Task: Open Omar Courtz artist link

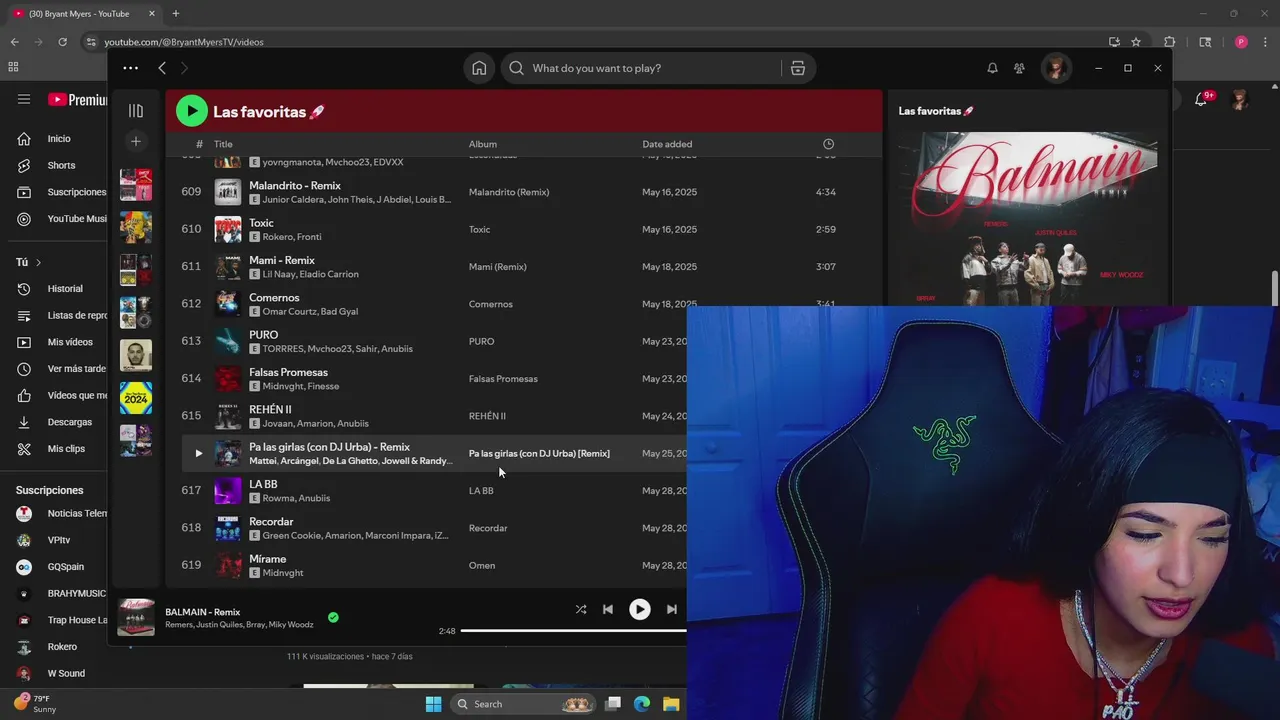Action: pyautogui.click(x=288, y=311)
